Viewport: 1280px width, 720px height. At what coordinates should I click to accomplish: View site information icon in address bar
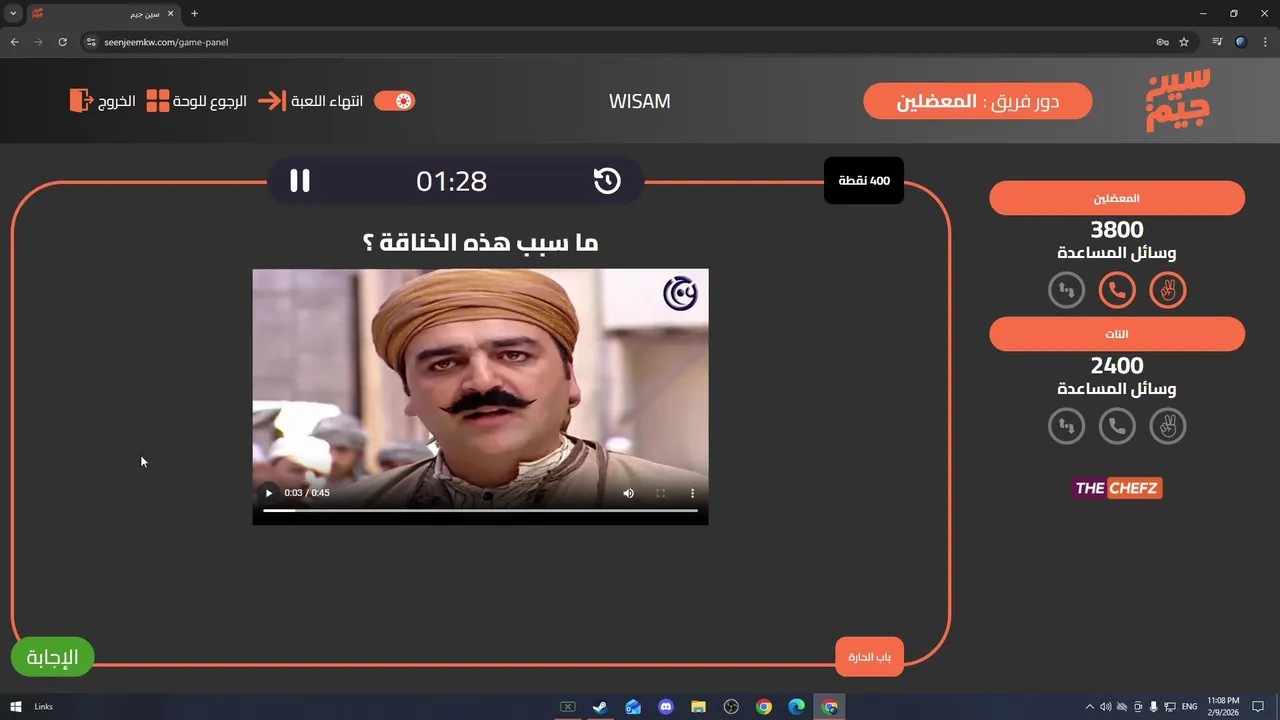tap(91, 42)
